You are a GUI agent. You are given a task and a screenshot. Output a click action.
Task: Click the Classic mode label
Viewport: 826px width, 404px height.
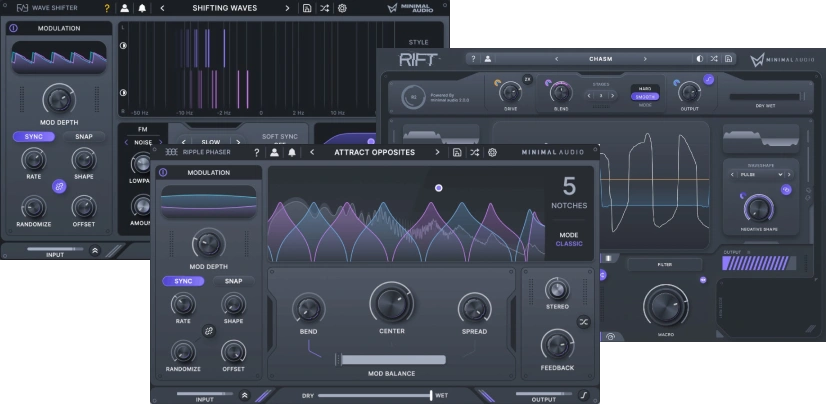pos(568,243)
